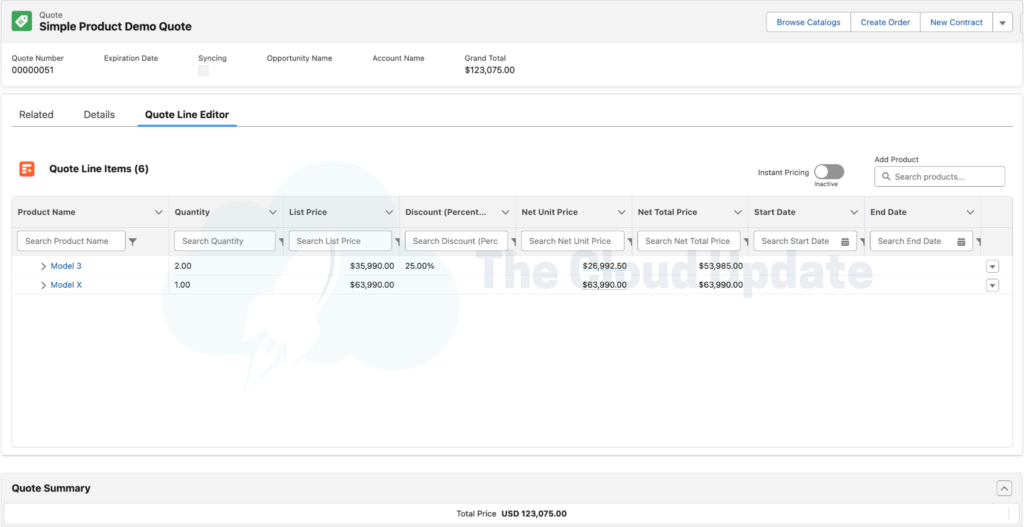Toggle the Instant Pricing switch
Screen dimensions: 1024x527
click(829, 172)
